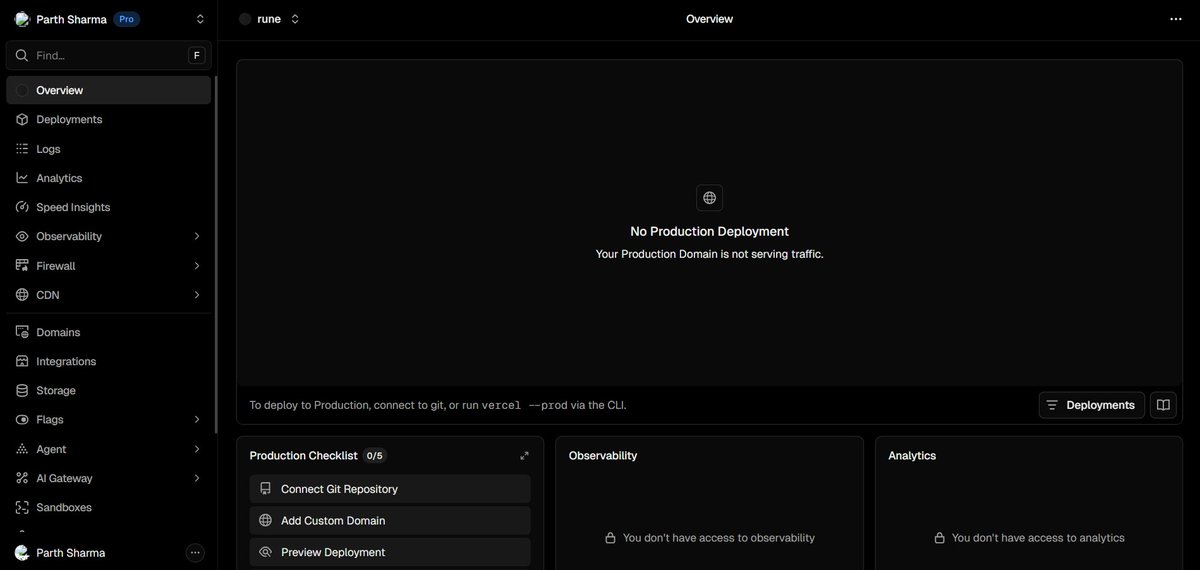Image resolution: width=1200 pixels, height=570 pixels.
Task: Click the Speed Insights gauge icon
Action: (x=22, y=207)
